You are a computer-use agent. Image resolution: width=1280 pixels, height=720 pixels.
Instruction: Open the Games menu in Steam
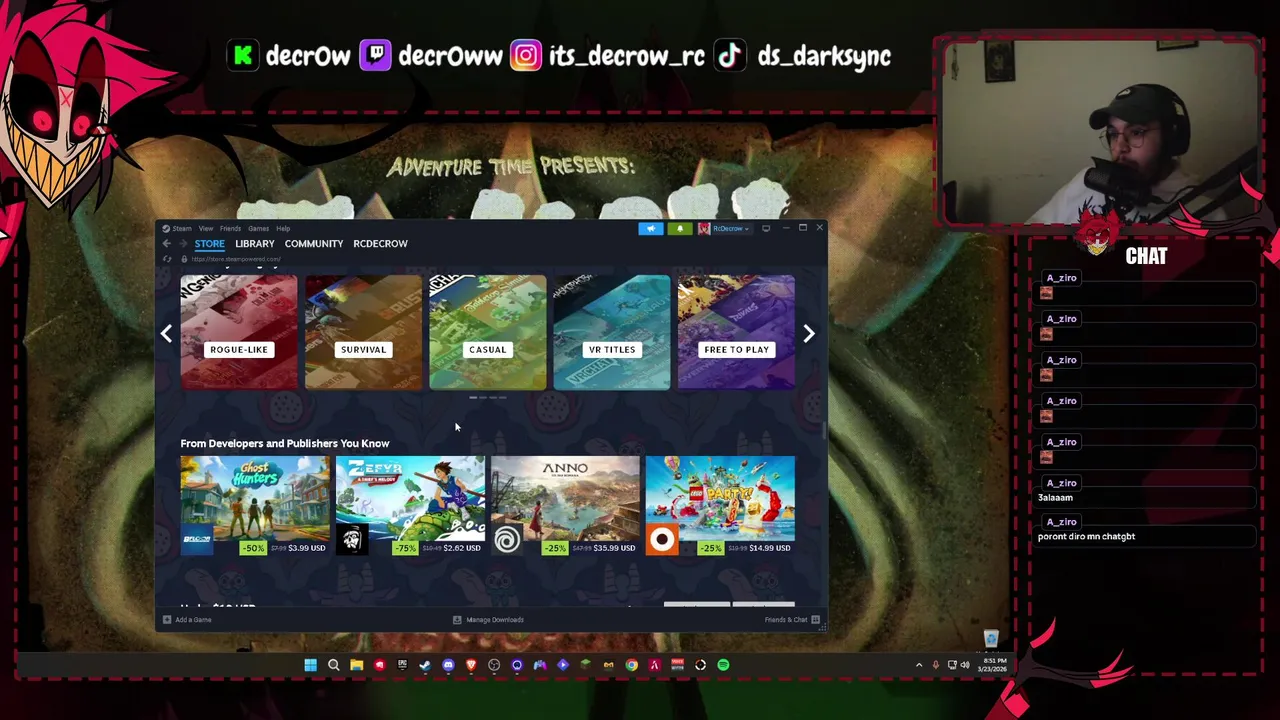point(258,228)
